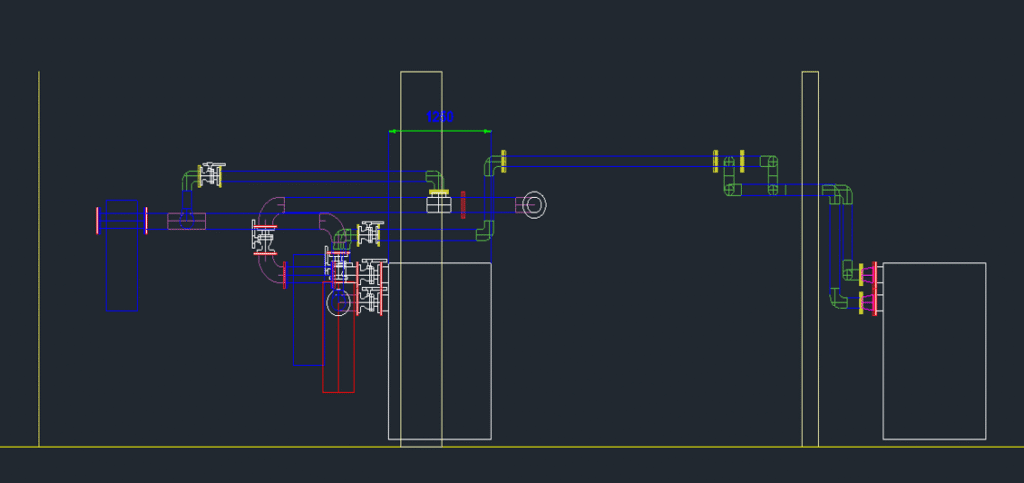Select the white circle above red rectangle
This screenshot has width=1024, height=483.
click(339, 301)
